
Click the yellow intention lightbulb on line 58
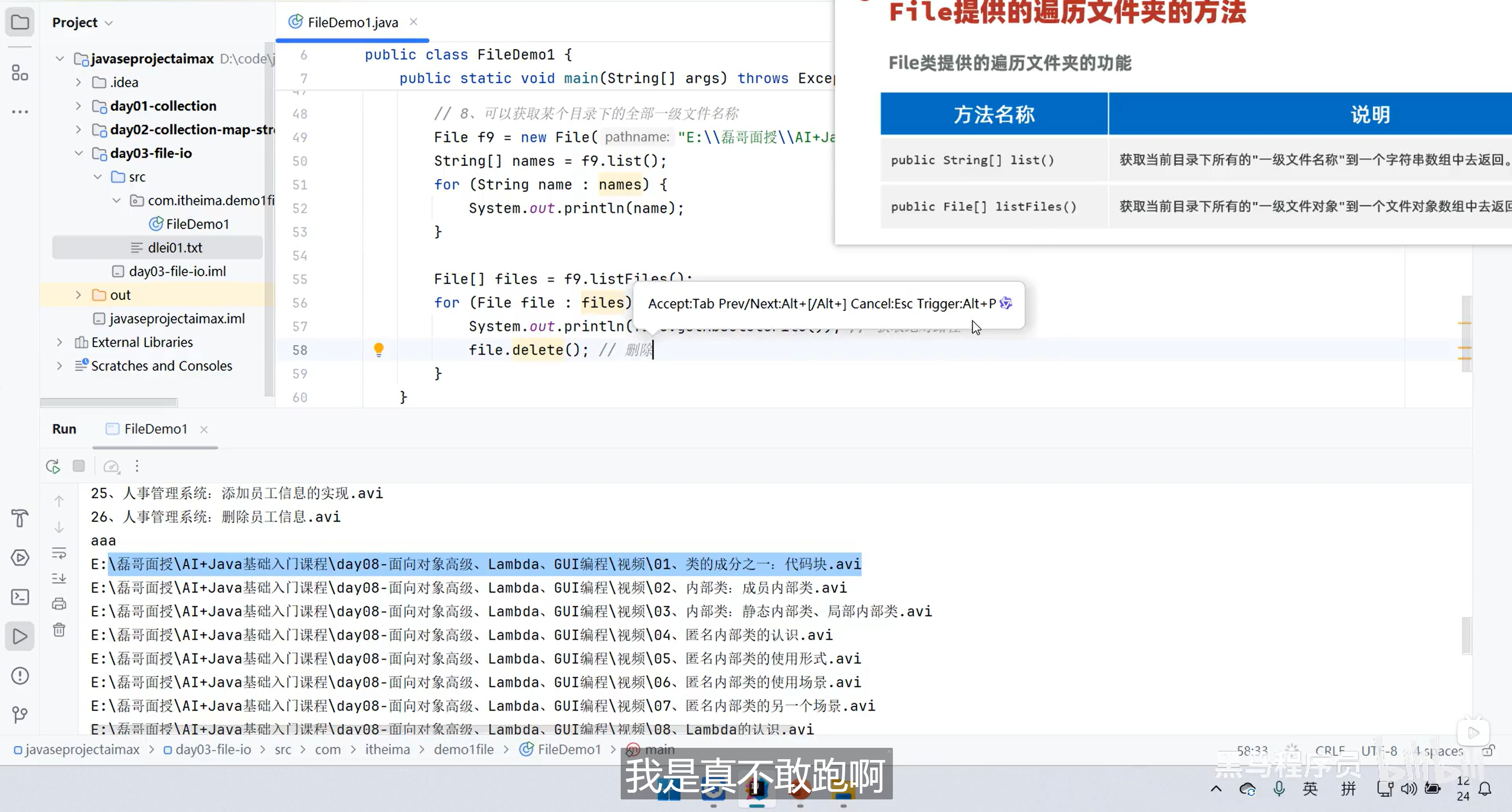(x=378, y=350)
